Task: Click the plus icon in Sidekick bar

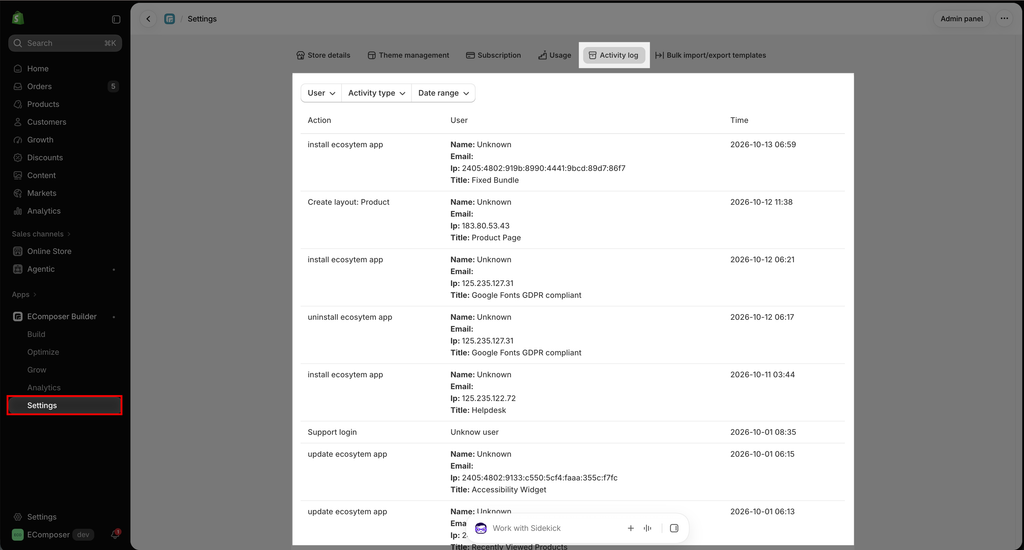Action: [631, 528]
